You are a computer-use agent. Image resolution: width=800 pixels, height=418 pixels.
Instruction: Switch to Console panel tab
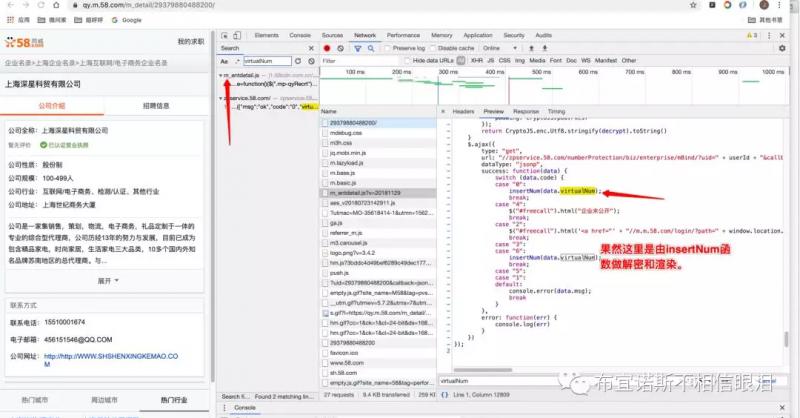point(300,35)
